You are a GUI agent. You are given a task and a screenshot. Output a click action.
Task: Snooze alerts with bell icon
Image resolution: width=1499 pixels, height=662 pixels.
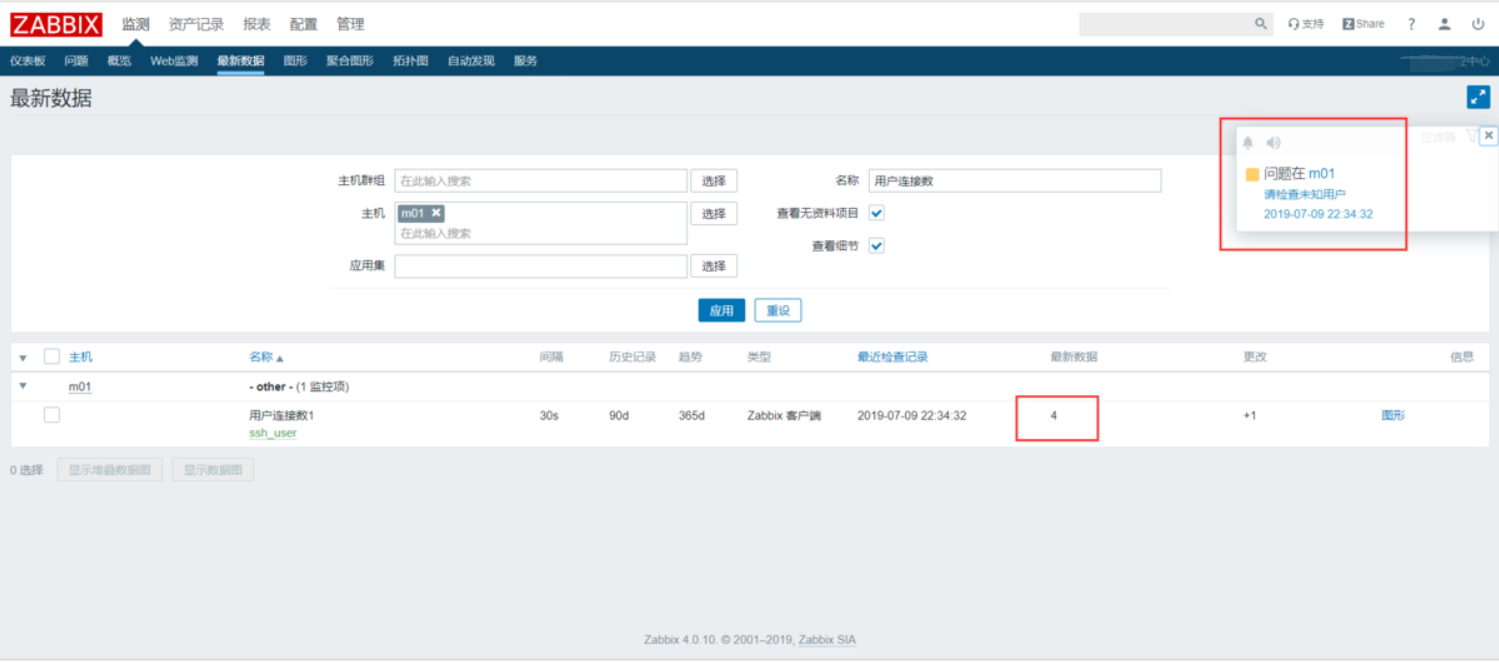[1248, 143]
